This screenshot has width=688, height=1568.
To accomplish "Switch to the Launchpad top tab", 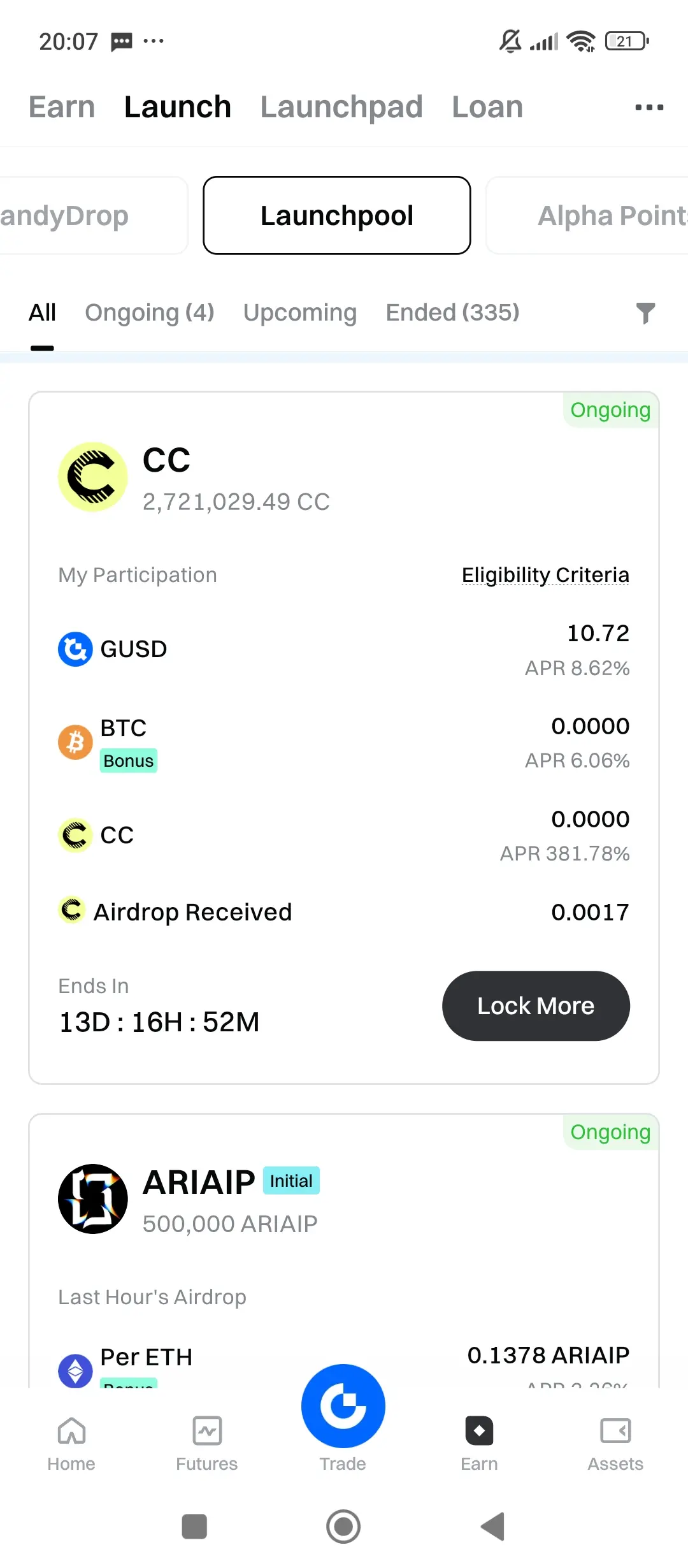I will [x=341, y=107].
